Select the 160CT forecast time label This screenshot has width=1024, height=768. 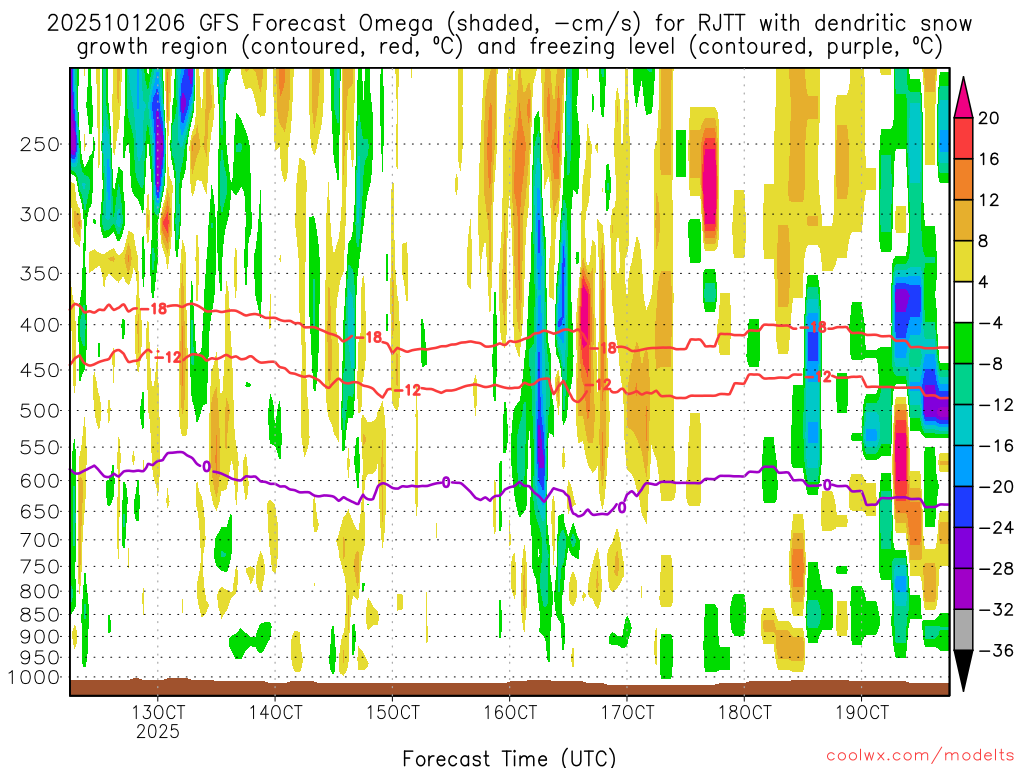(x=510, y=712)
